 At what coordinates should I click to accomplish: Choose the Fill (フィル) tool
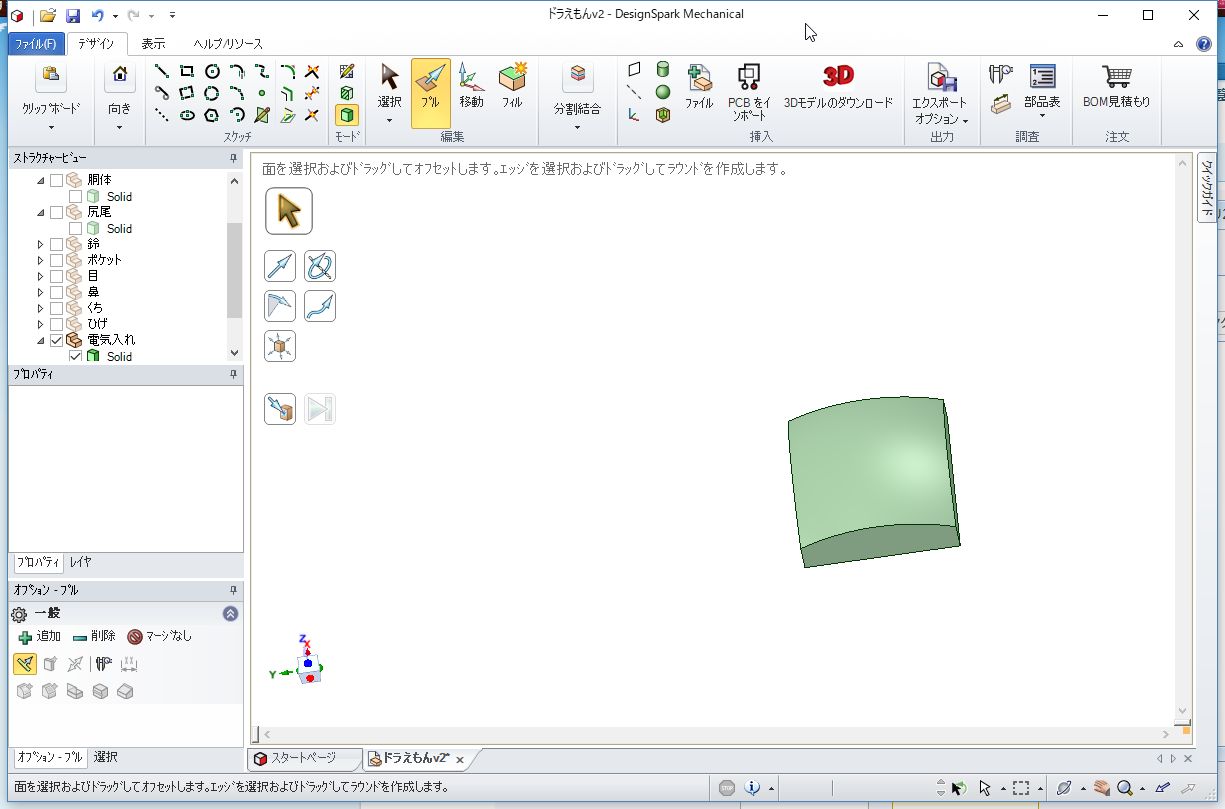click(x=512, y=88)
